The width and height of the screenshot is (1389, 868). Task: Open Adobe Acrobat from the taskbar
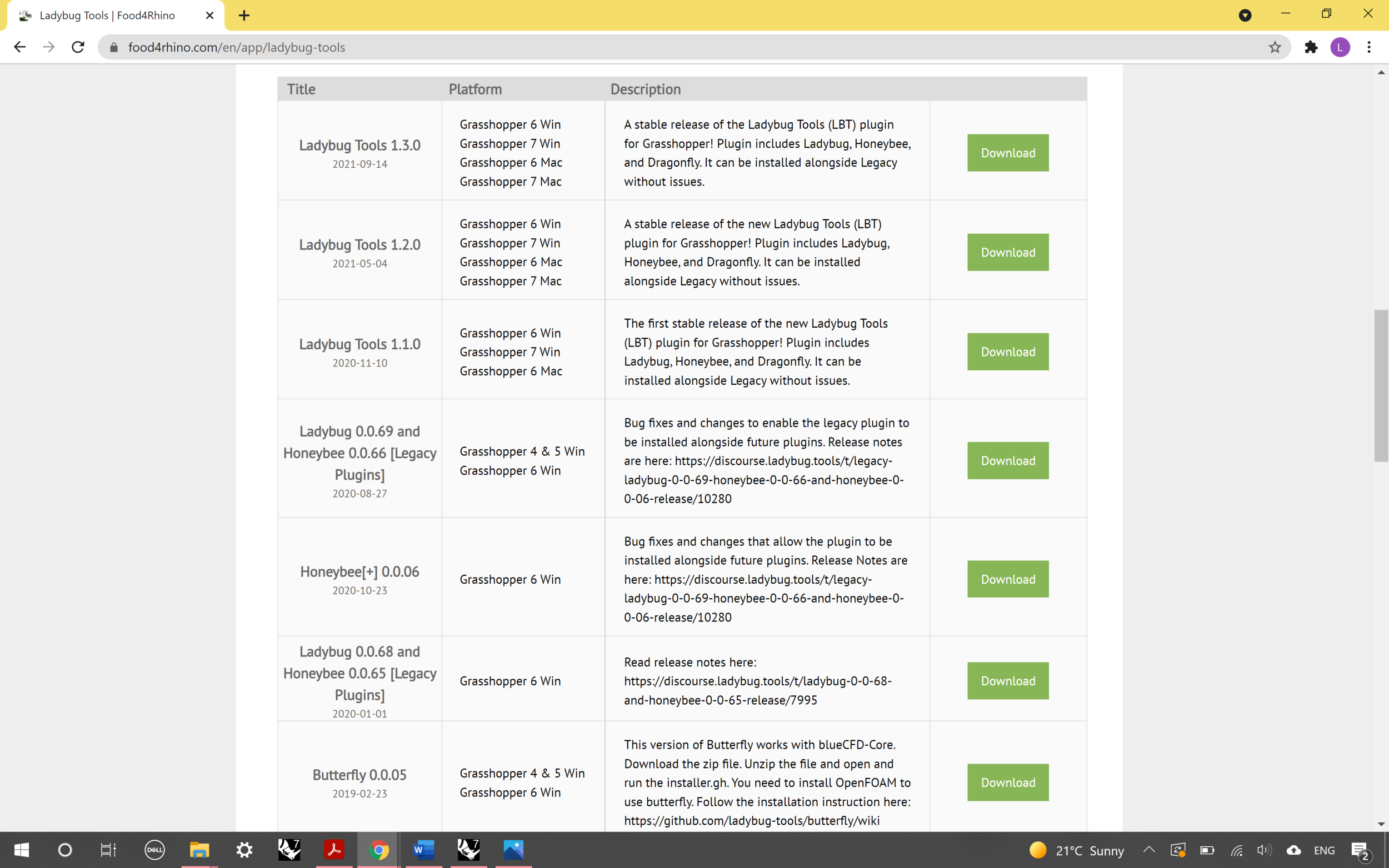click(335, 850)
